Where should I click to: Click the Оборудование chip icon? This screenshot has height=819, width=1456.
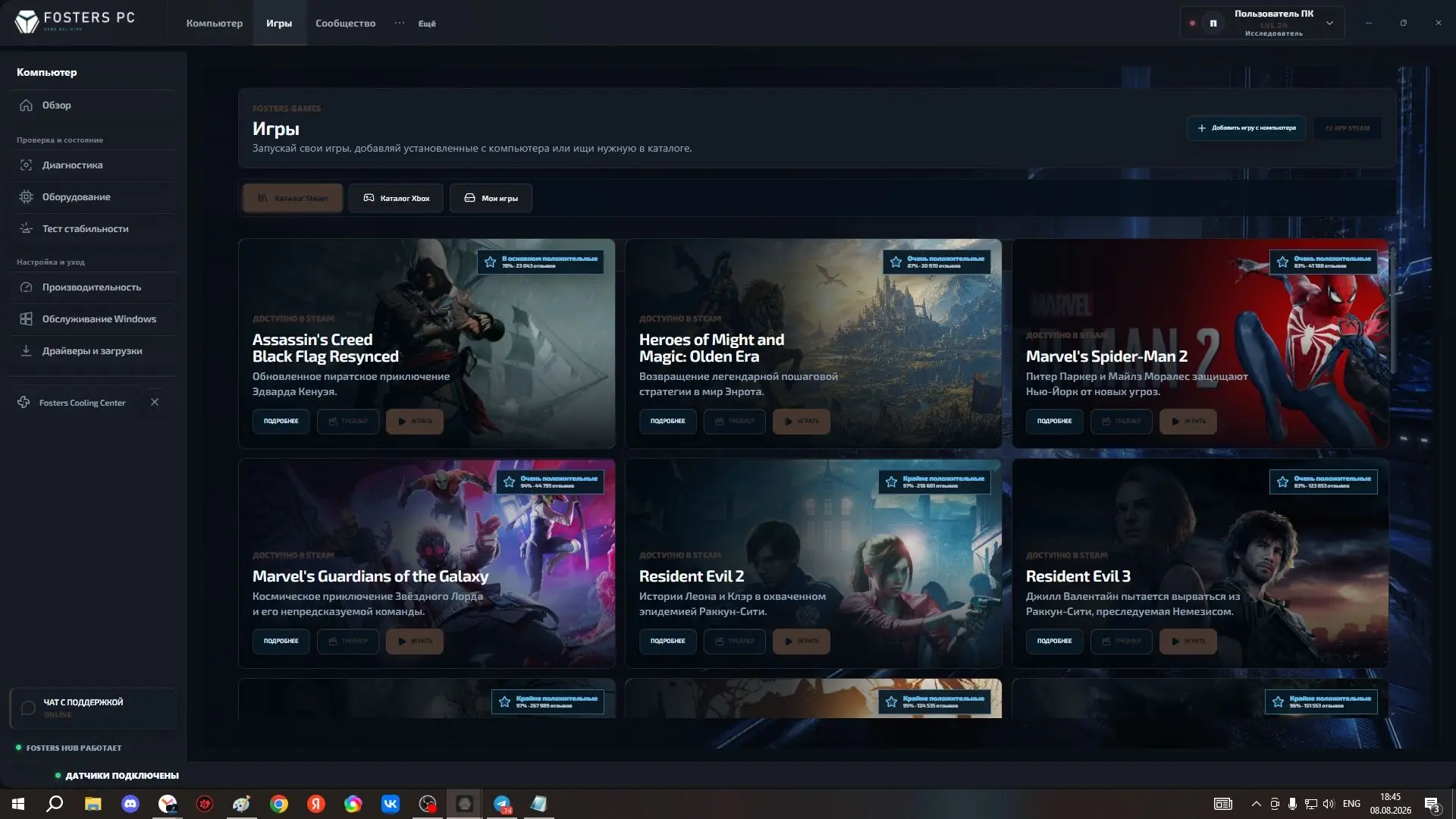(26, 197)
